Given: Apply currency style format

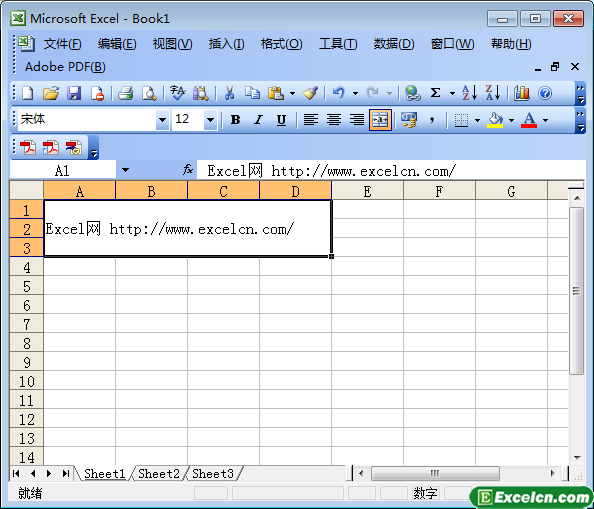Looking at the screenshot, I should [409, 120].
